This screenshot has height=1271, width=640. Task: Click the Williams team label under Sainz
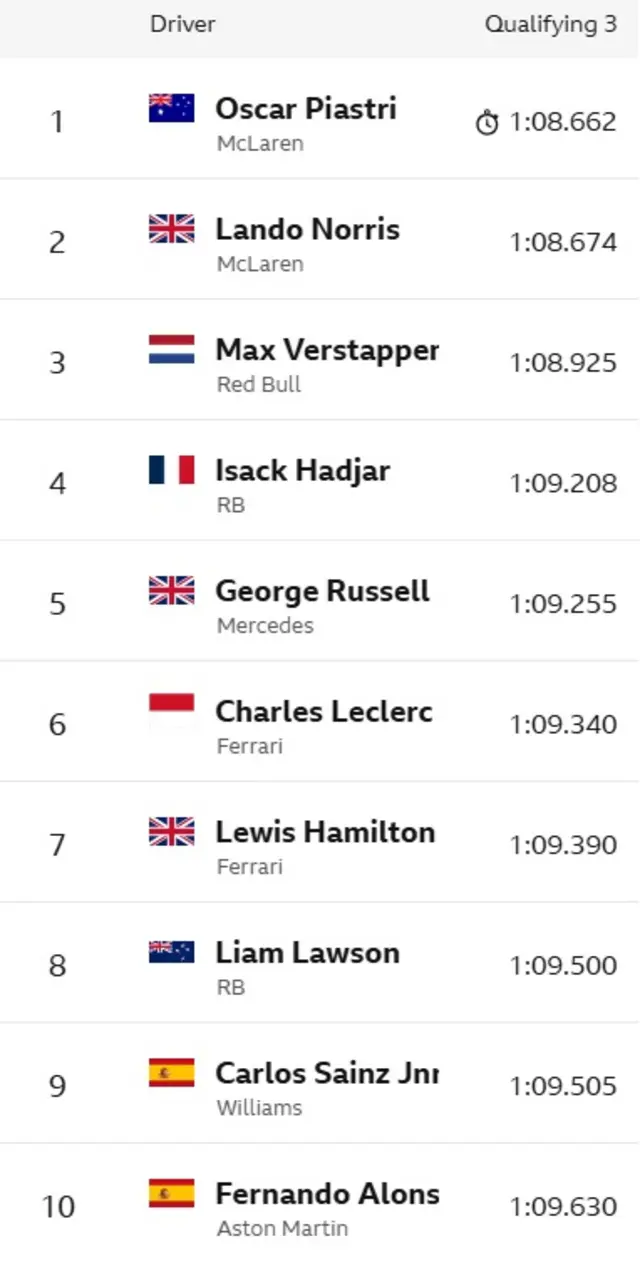(x=259, y=1108)
